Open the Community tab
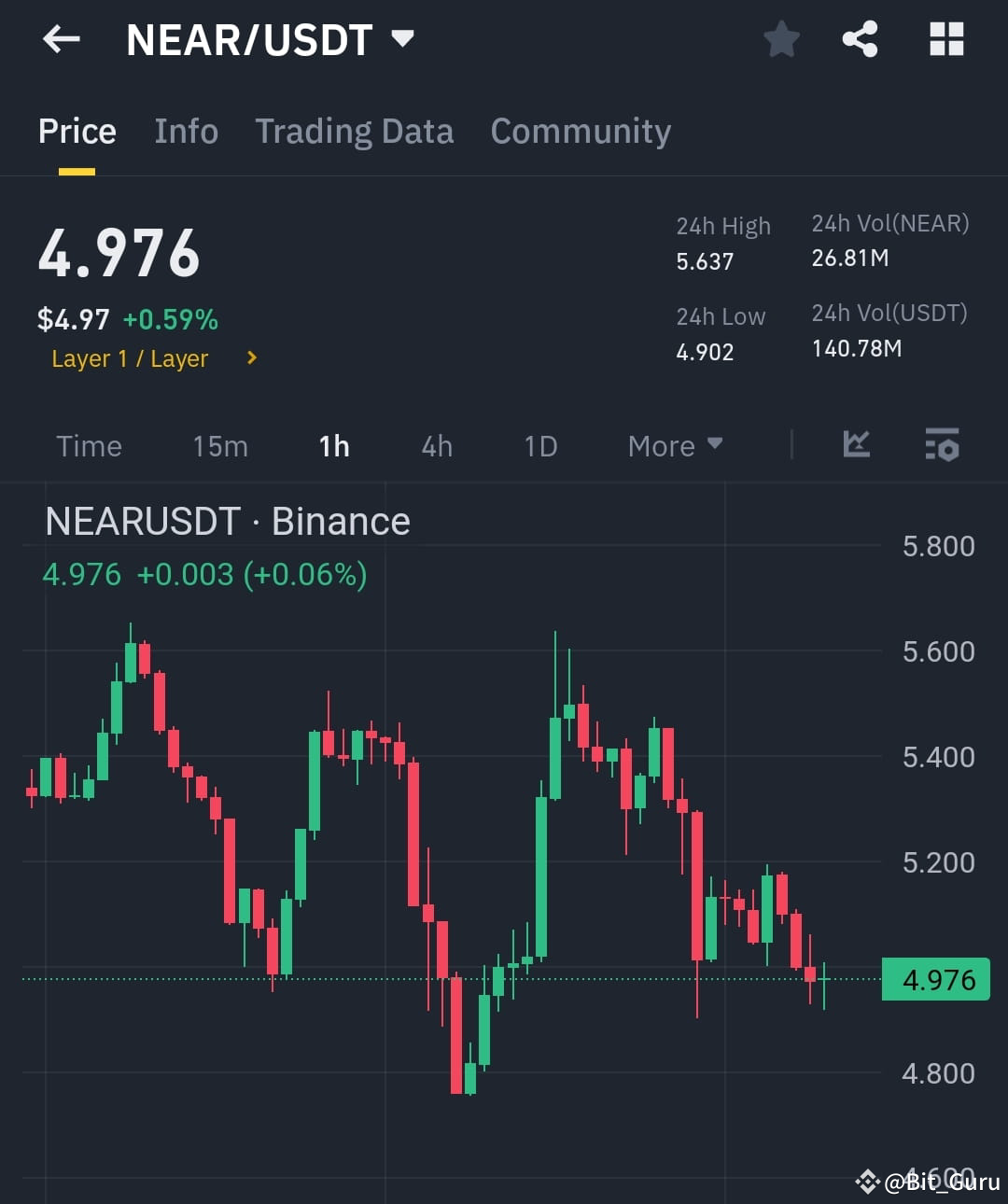The width and height of the screenshot is (1008, 1204). pos(580,132)
